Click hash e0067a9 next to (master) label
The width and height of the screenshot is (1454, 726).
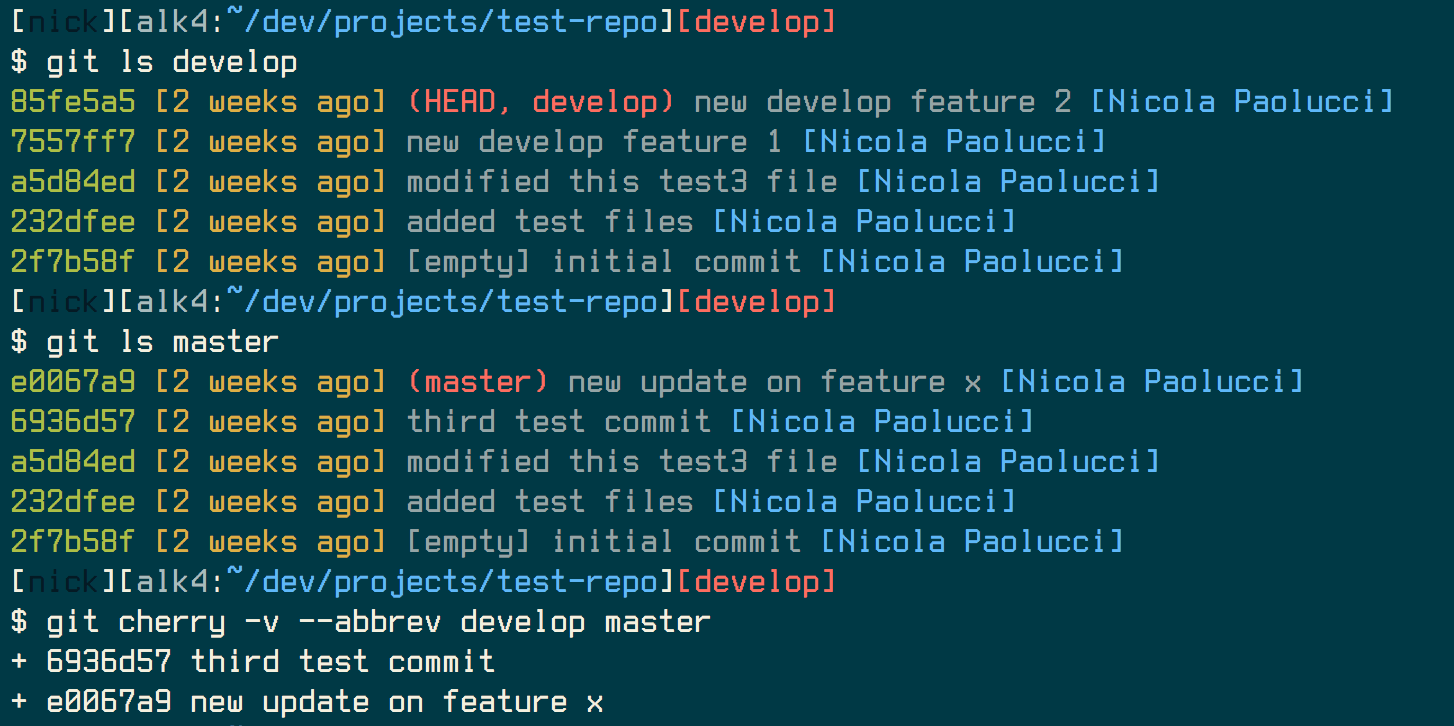coord(73,382)
